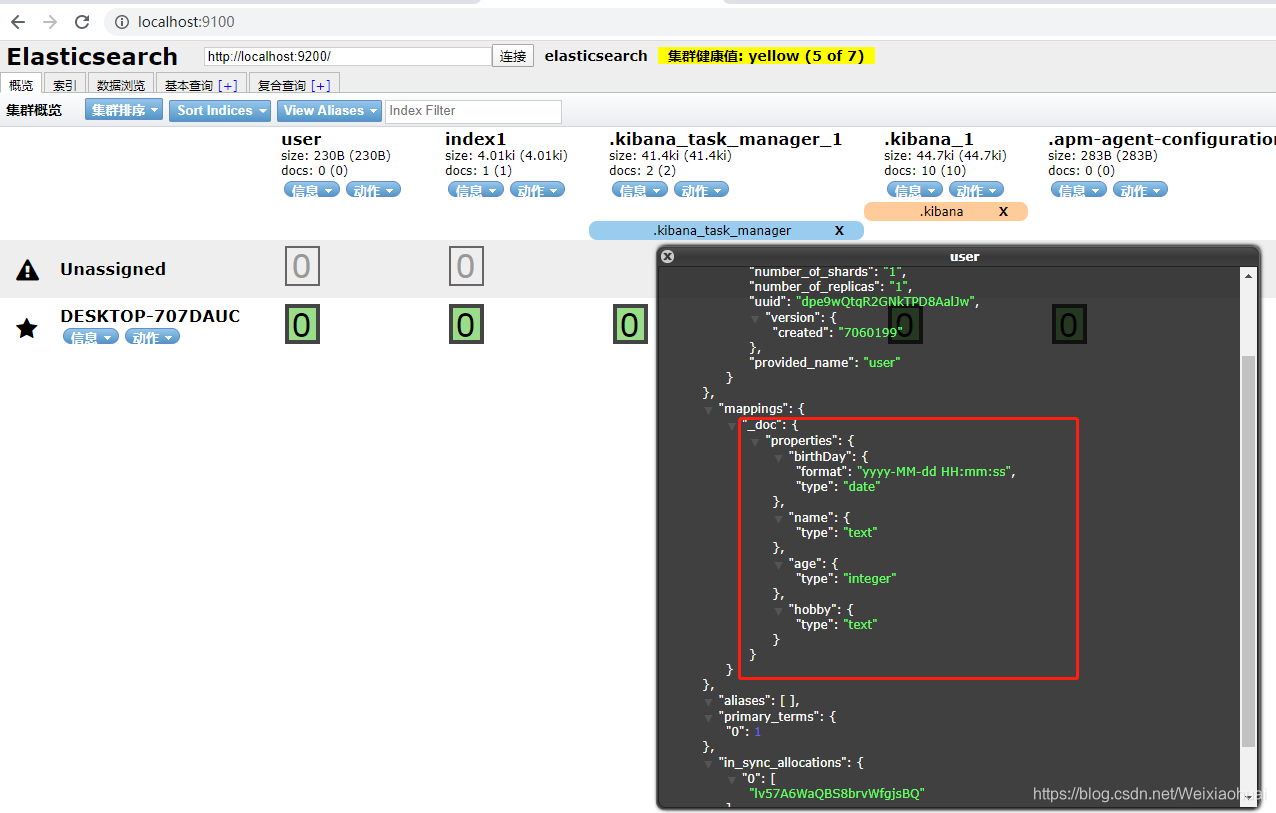Close the user index info popup
Image resolution: width=1276 pixels, height=813 pixels.
667,256
